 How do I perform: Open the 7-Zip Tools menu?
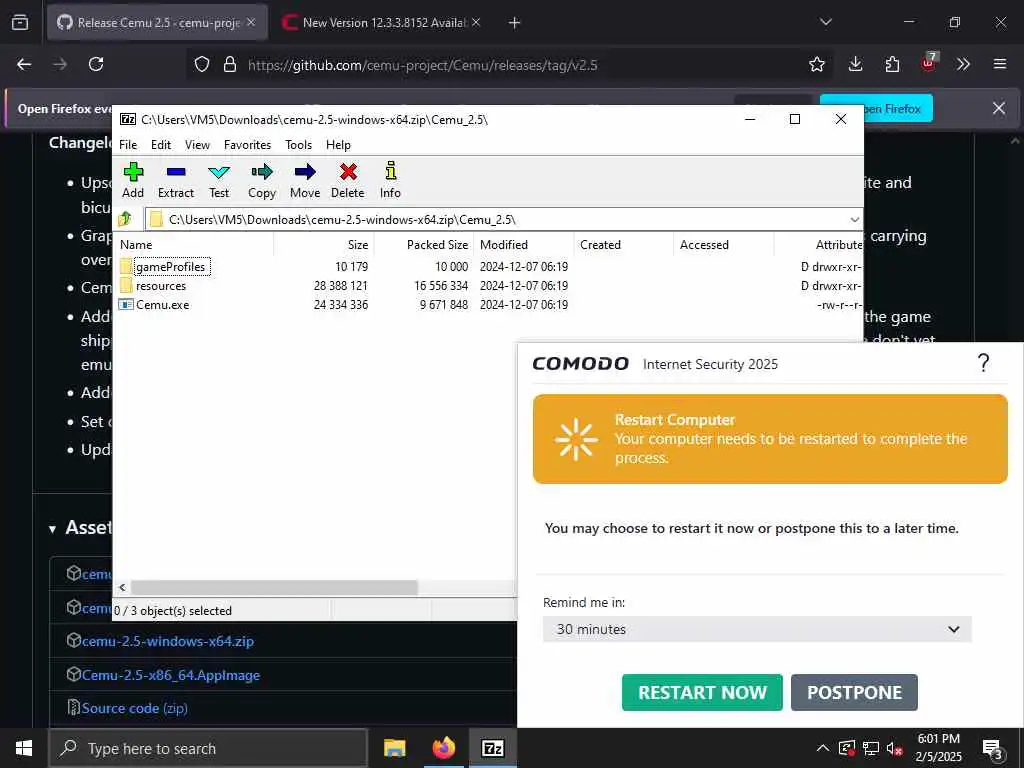coord(298,145)
